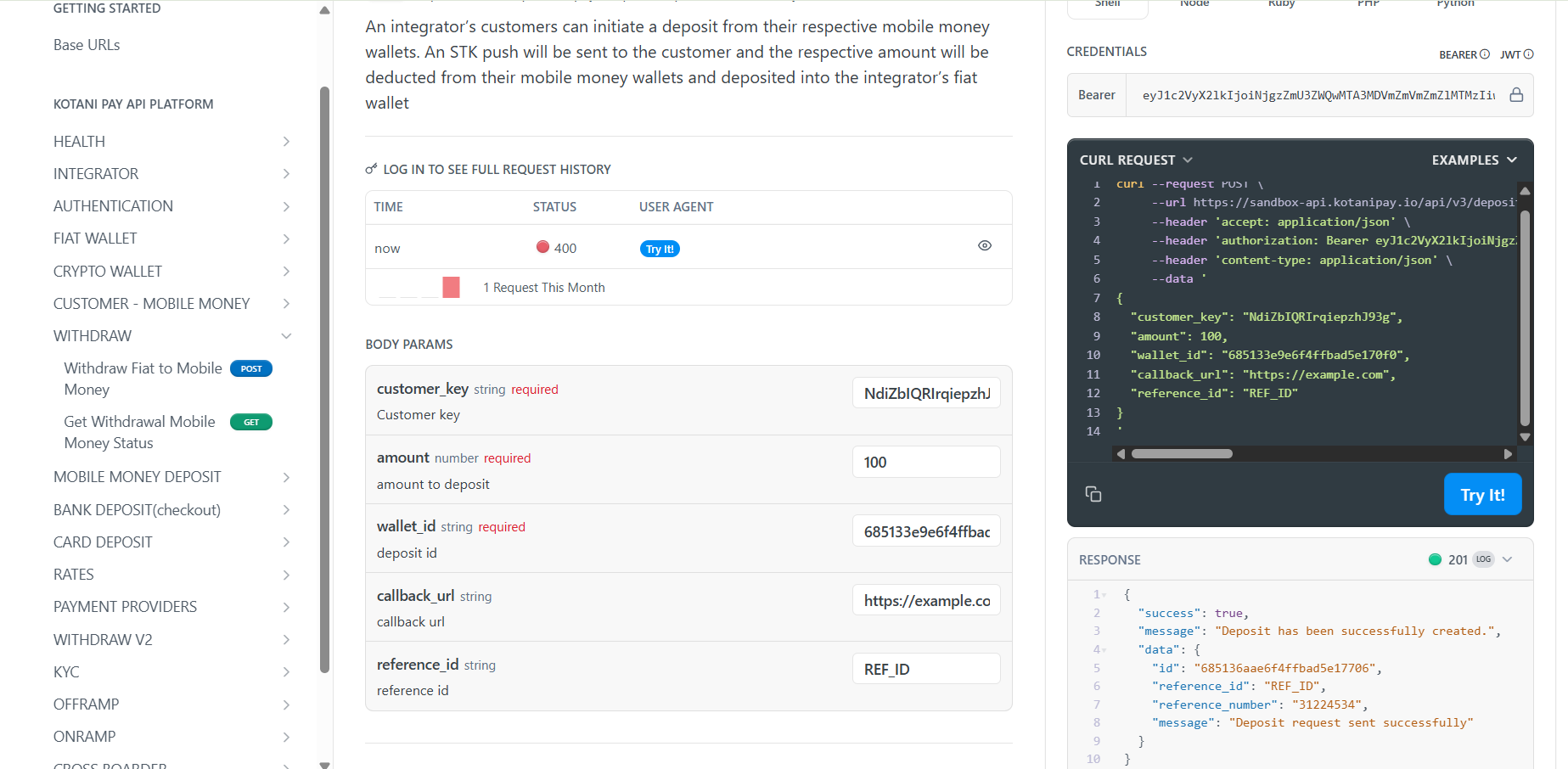The width and height of the screenshot is (1568, 769).
Task: Expand the OFFRAMP section
Action: tap(286, 704)
